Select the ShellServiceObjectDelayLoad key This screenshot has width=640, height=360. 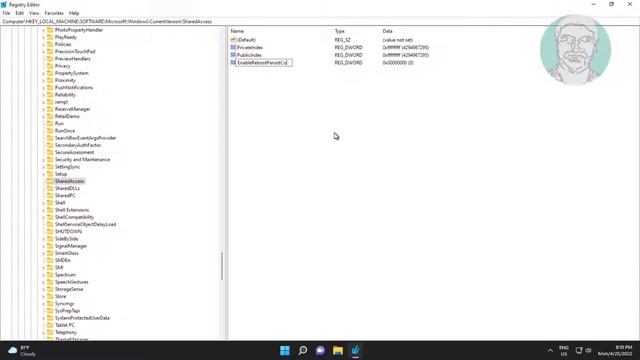85,224
